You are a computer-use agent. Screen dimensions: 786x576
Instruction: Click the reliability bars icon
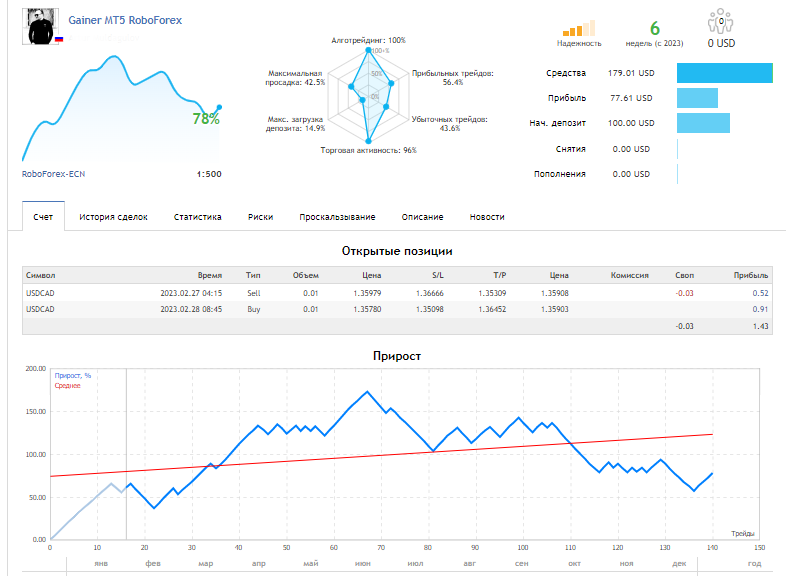tap(578, 28)
